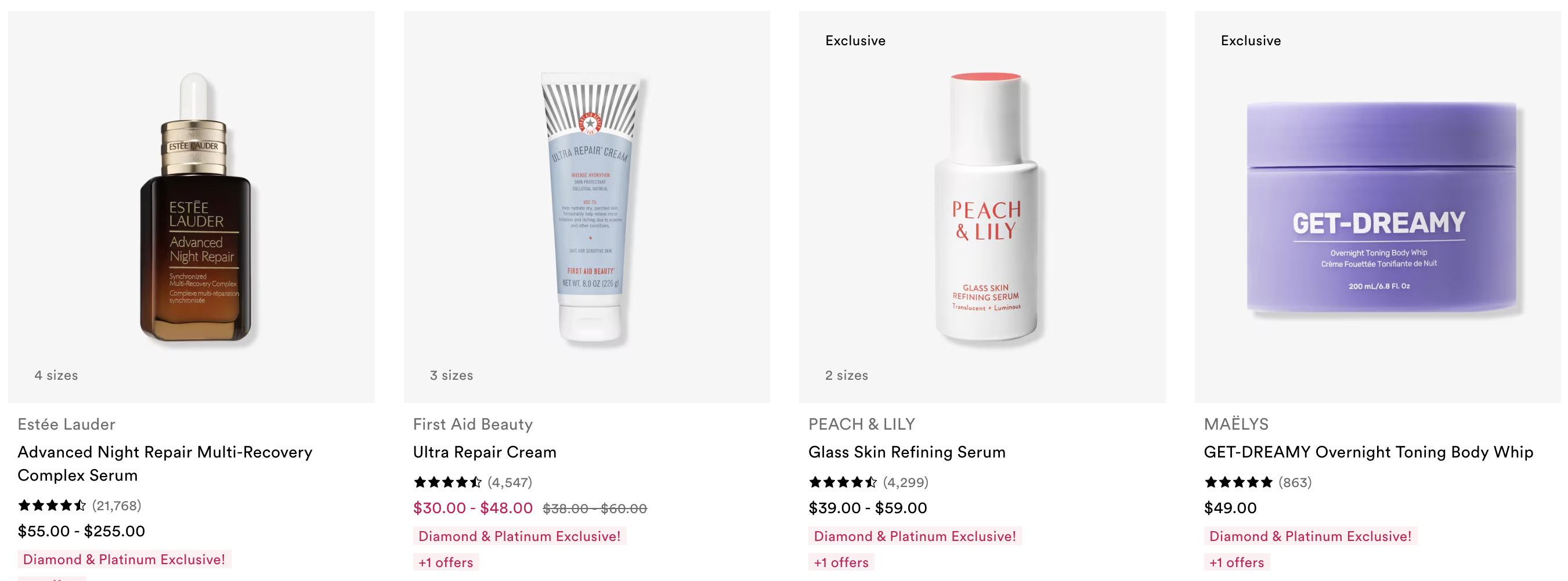Click the First Aid Beauty brand name
The width and height of the screenshot is (1568, 581).
(473, 424)
